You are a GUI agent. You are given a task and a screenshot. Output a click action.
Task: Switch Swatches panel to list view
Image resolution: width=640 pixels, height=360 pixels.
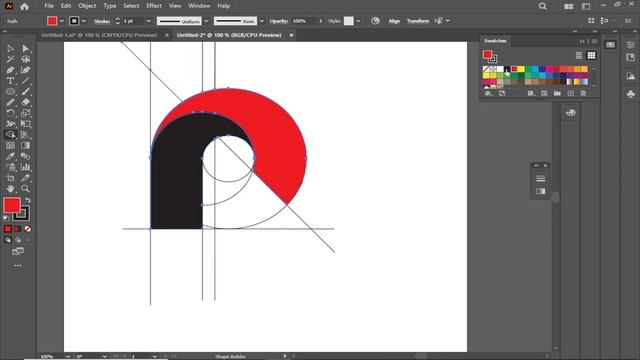coord(579,56)
